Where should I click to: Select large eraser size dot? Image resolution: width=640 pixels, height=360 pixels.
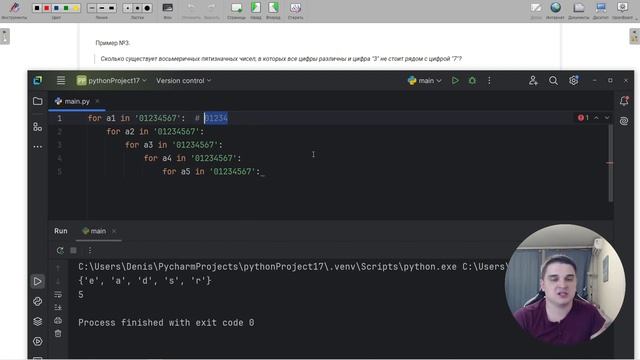[147, 8]
